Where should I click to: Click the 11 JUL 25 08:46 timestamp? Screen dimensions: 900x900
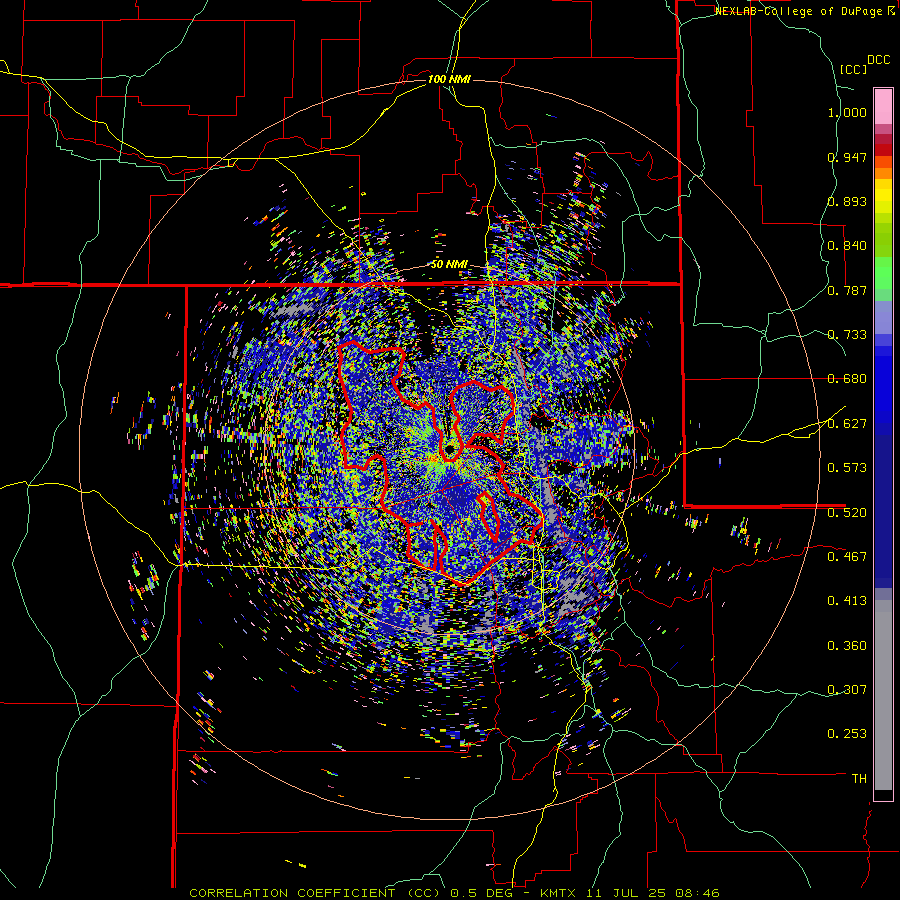click(x=654, y=893)
